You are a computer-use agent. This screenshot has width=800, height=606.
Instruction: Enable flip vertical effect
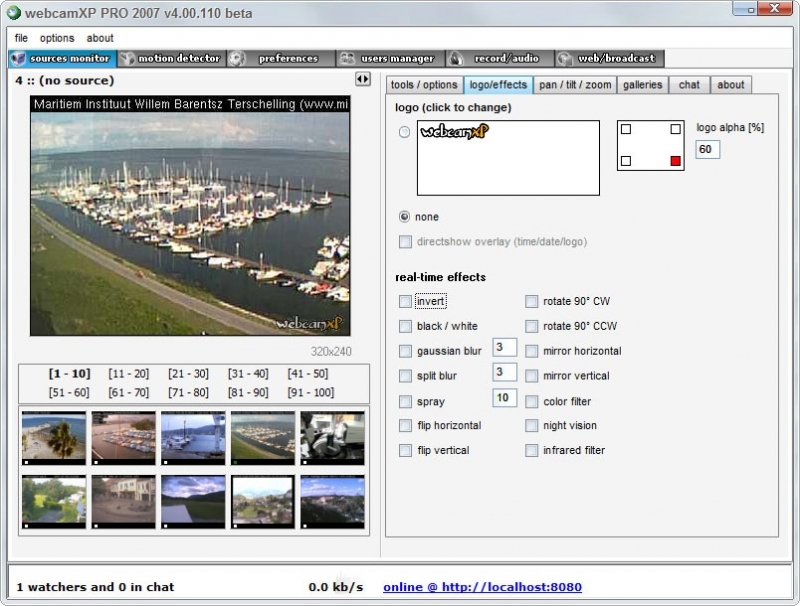[405, 450]
